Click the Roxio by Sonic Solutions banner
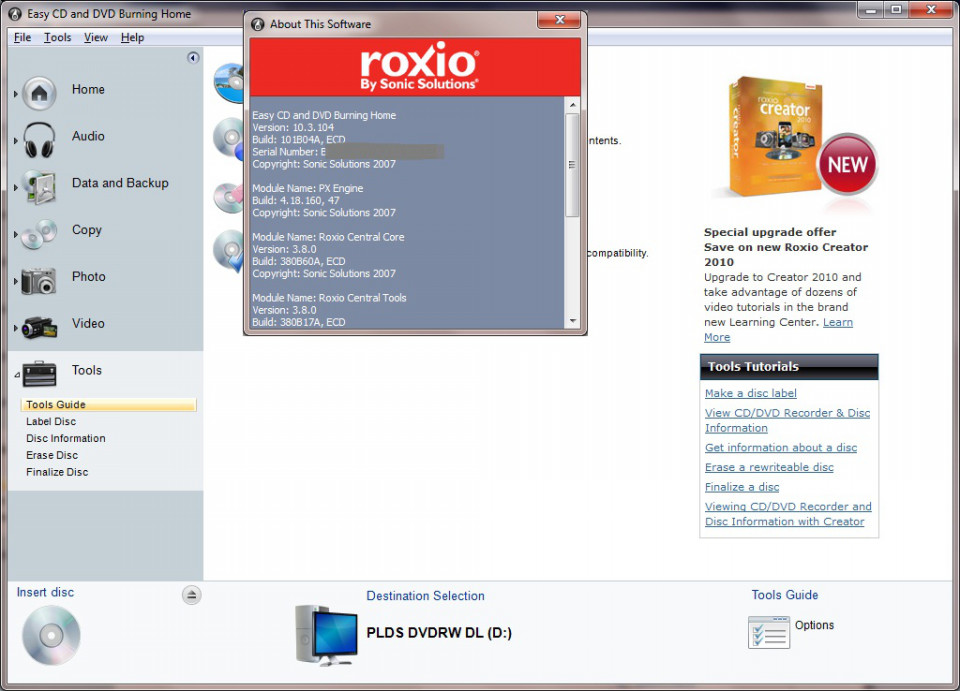This screenshot has width=960, height=691. click(x=415, y=67)
